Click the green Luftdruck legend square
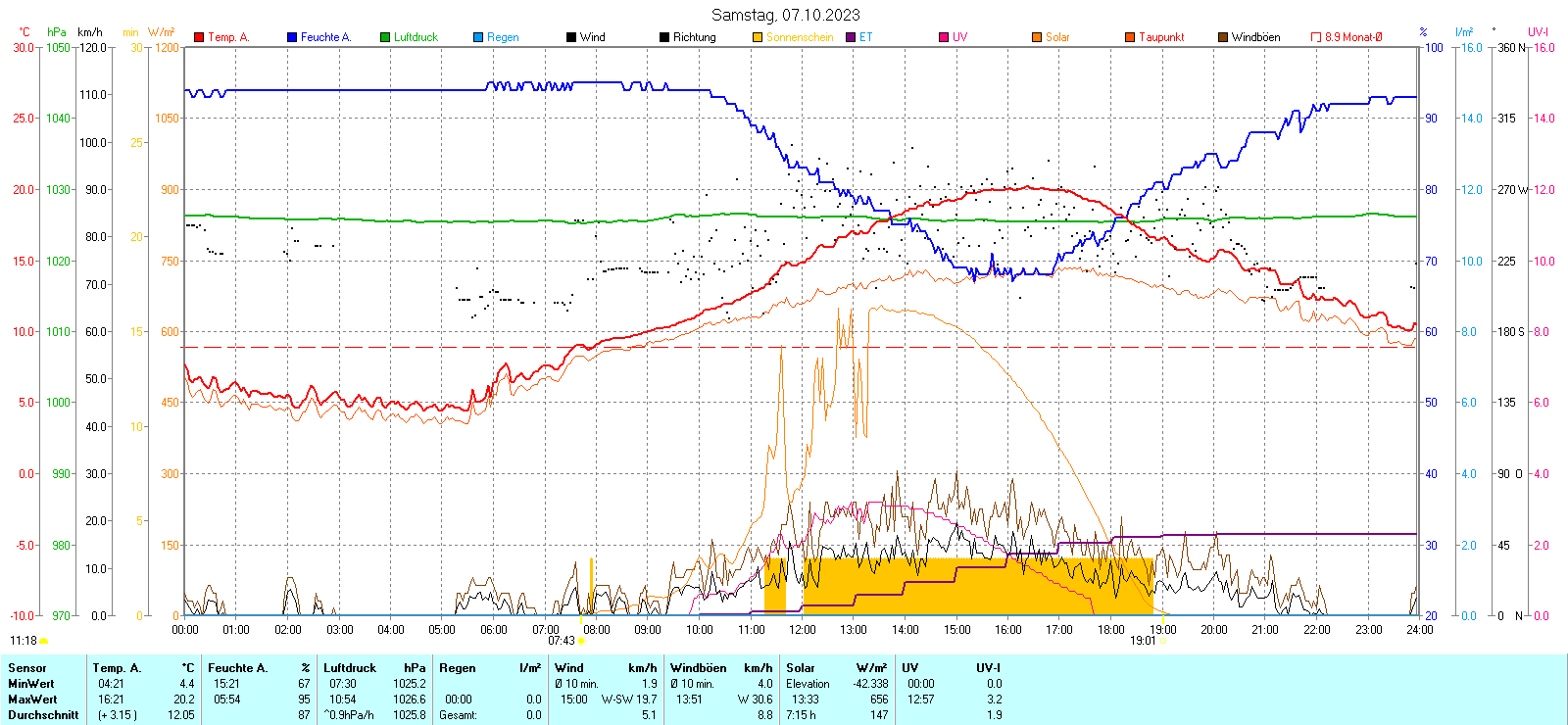Viewport: 1568px width, 725px height. [385, 37]
